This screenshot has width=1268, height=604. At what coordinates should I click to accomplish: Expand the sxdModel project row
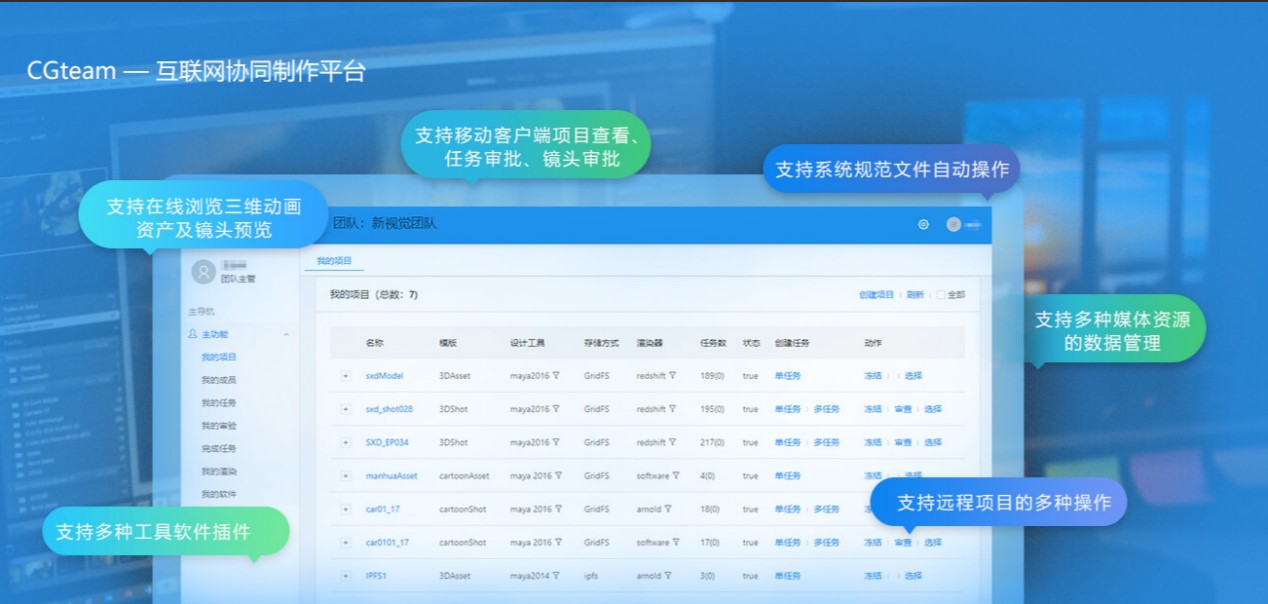coord(346,376)
